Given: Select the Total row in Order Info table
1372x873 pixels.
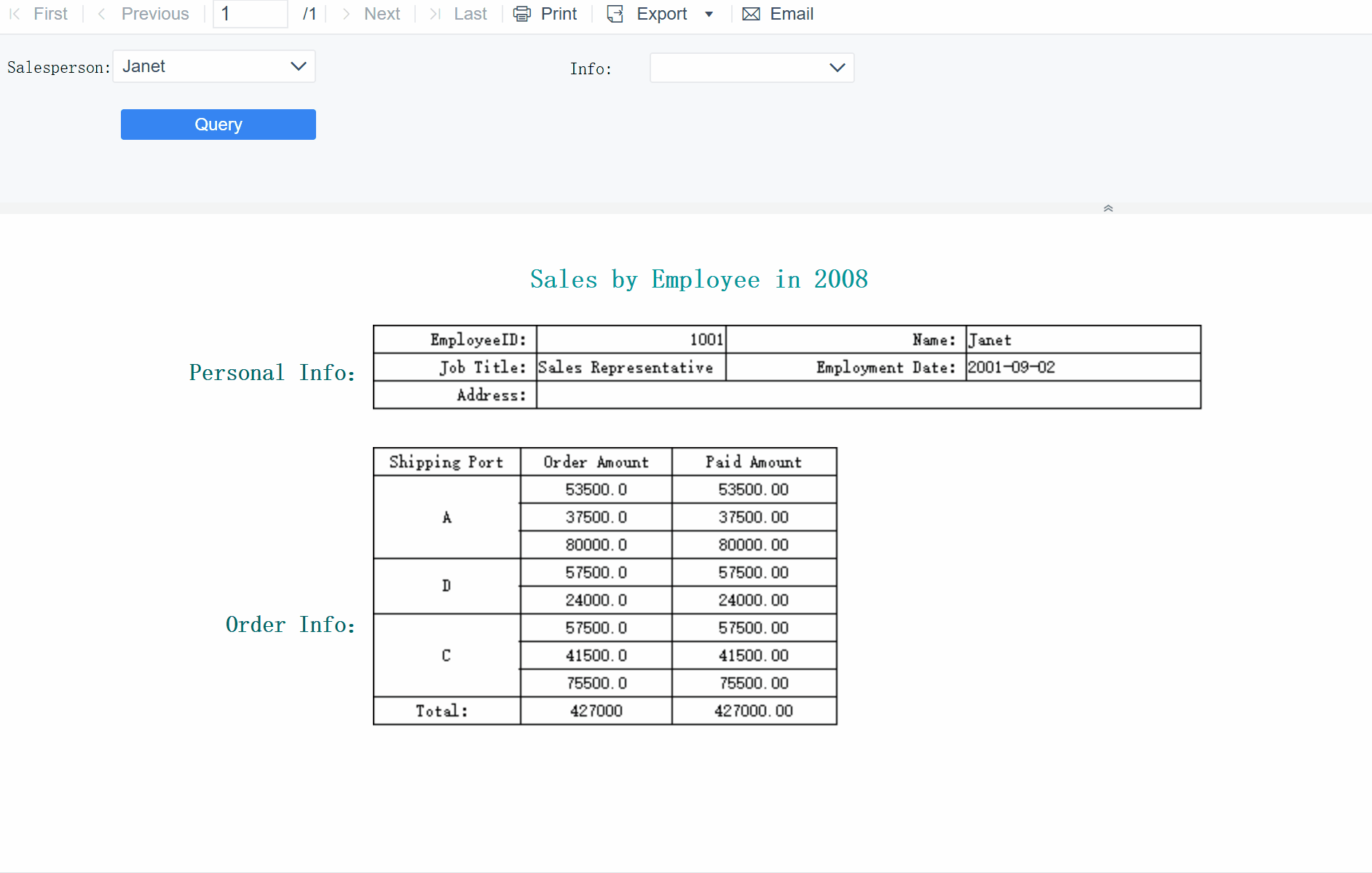Looking at the screenshot, I should click(445, 711).
